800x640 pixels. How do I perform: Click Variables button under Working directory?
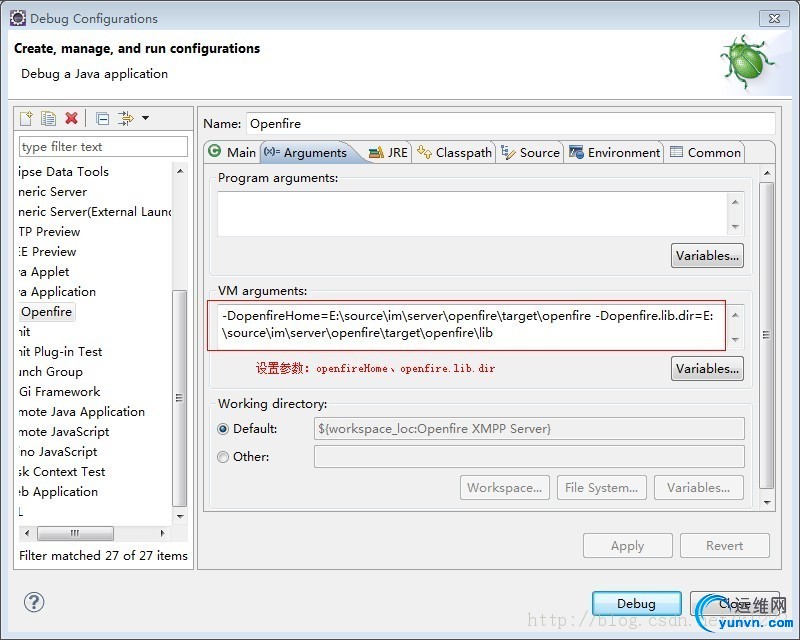tap(698, 488)
